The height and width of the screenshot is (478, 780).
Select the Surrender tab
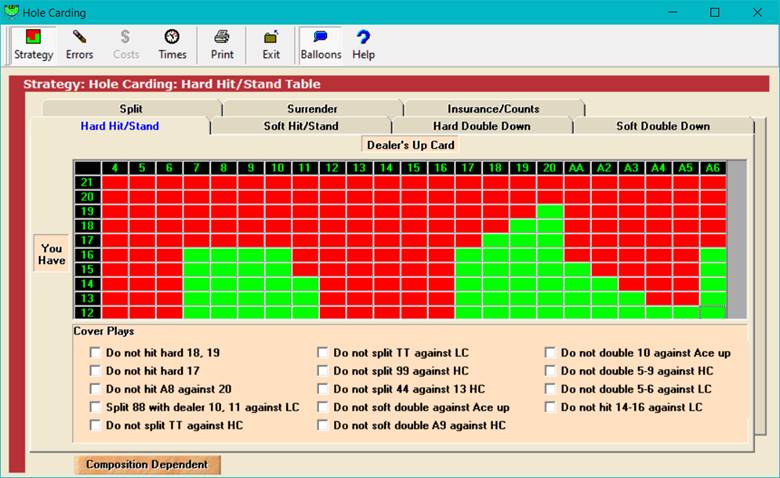pos(312,108)
